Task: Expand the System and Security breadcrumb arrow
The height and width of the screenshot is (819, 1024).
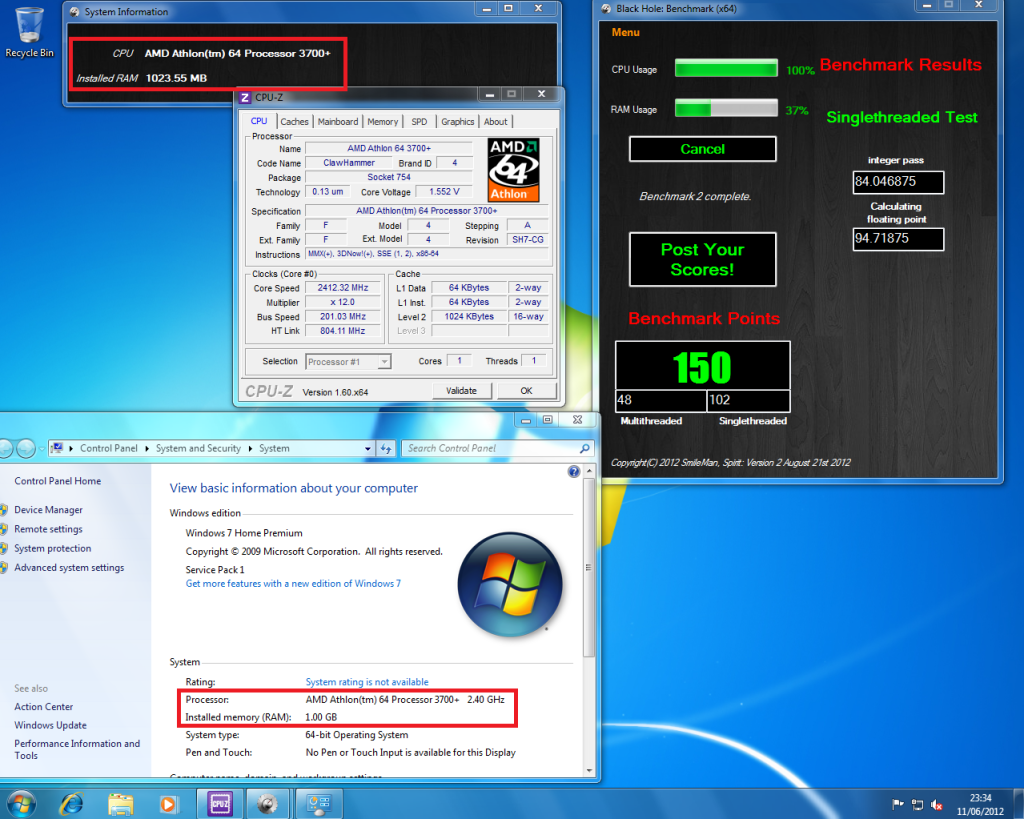Action: (250, 449)
